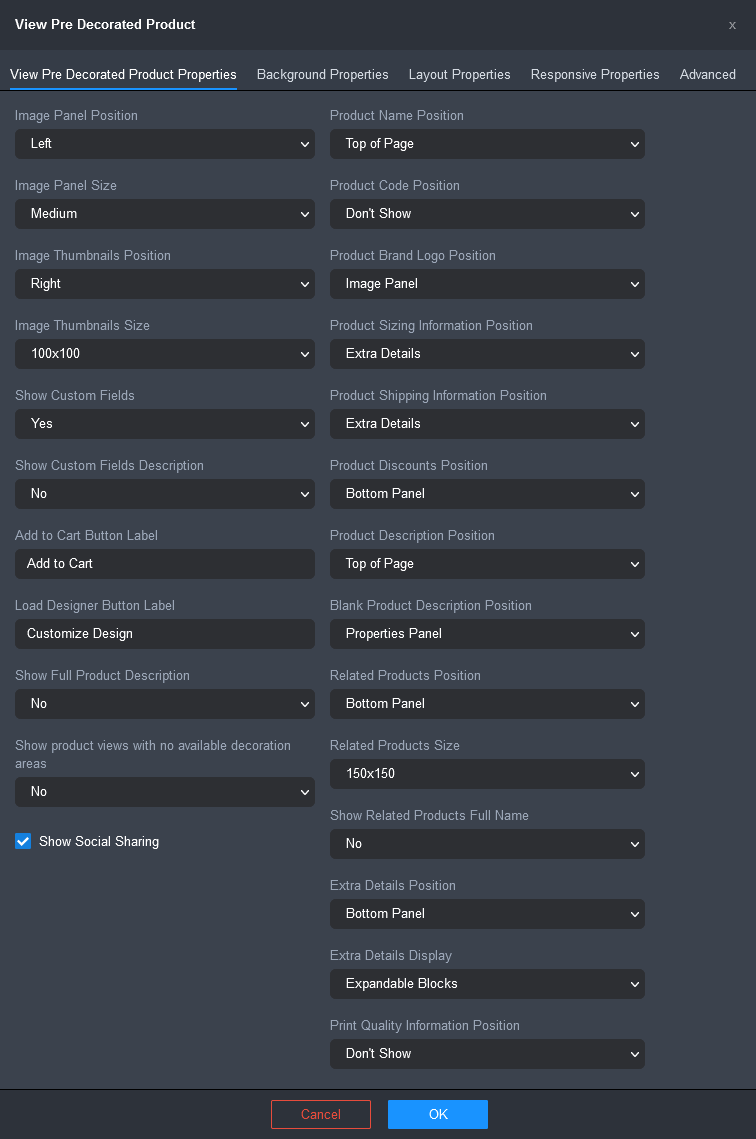Screen dimensions: 756x1139
Task: Open Show Related Products Full Name dropdown
Action: coord(487,844)
